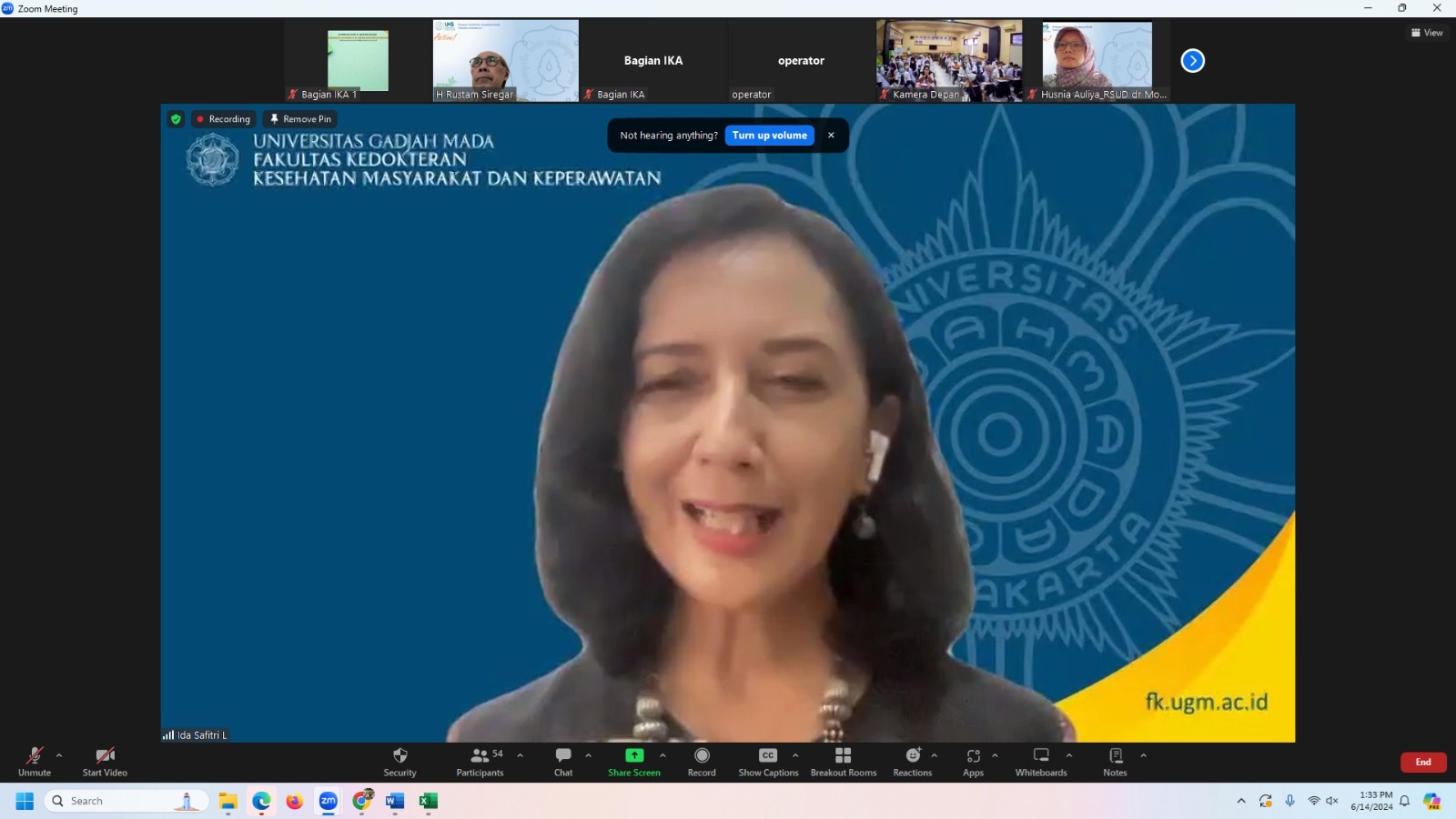The width and height of the screenshot is (1456, 819).
Task: Select the Kamera Depan video thumbnail
Action: pos(949,61)
